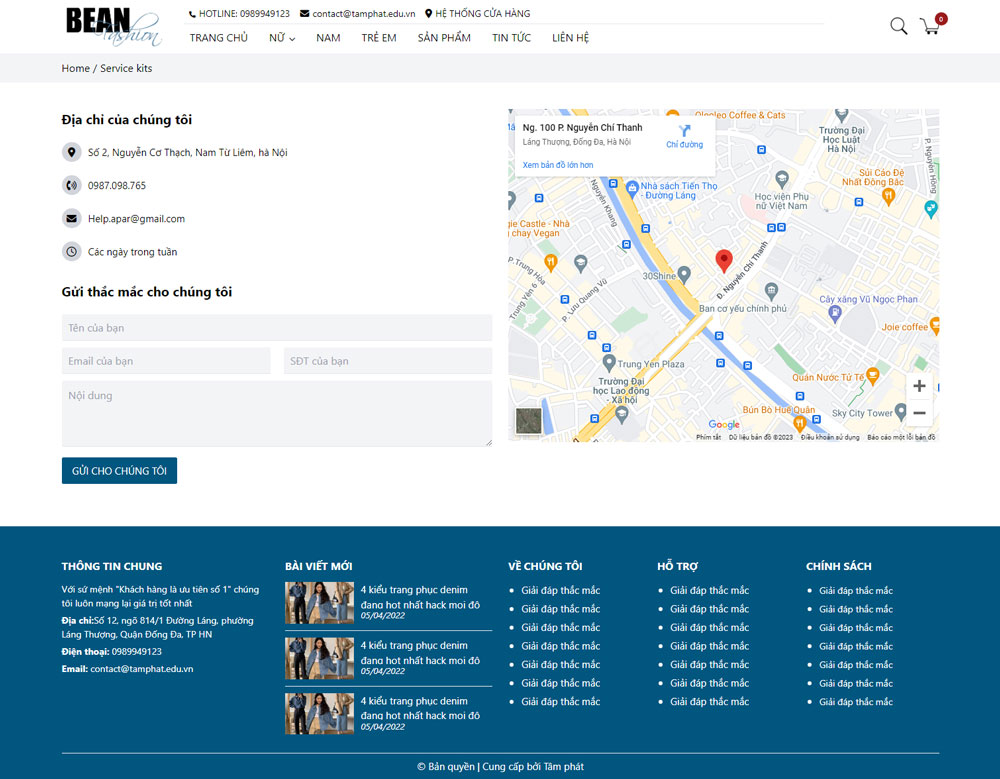Image resolution: width=1000 pixels, height=779 pixels.
Task: Open the TIN TỨC menu item
Action: pyautogui.click(x=511, y=38)
